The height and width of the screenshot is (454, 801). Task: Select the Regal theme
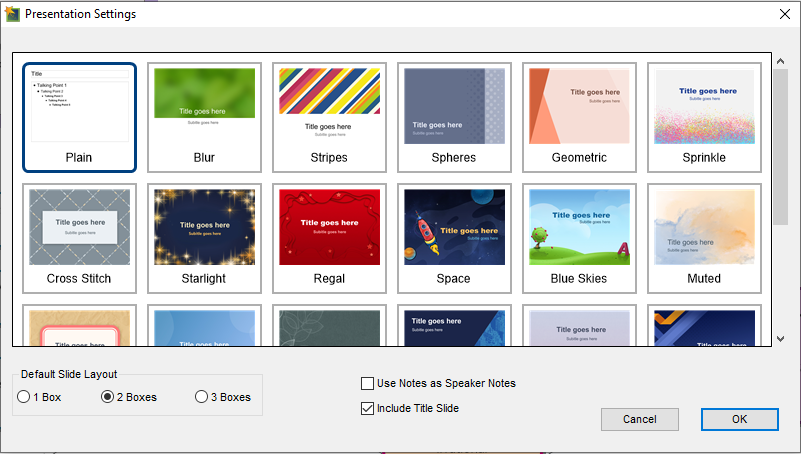pos(329,238)
